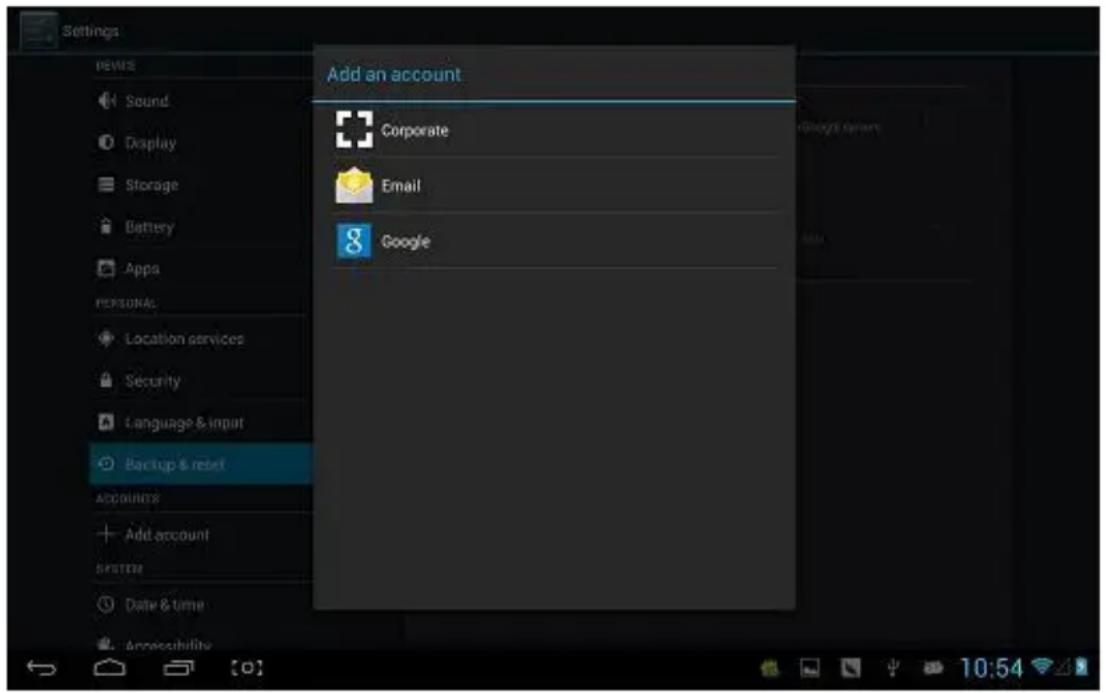Image resolution: width=1106 pixels, height=693 pixels.
Task: Choose the Email account option
Action: 554,186
